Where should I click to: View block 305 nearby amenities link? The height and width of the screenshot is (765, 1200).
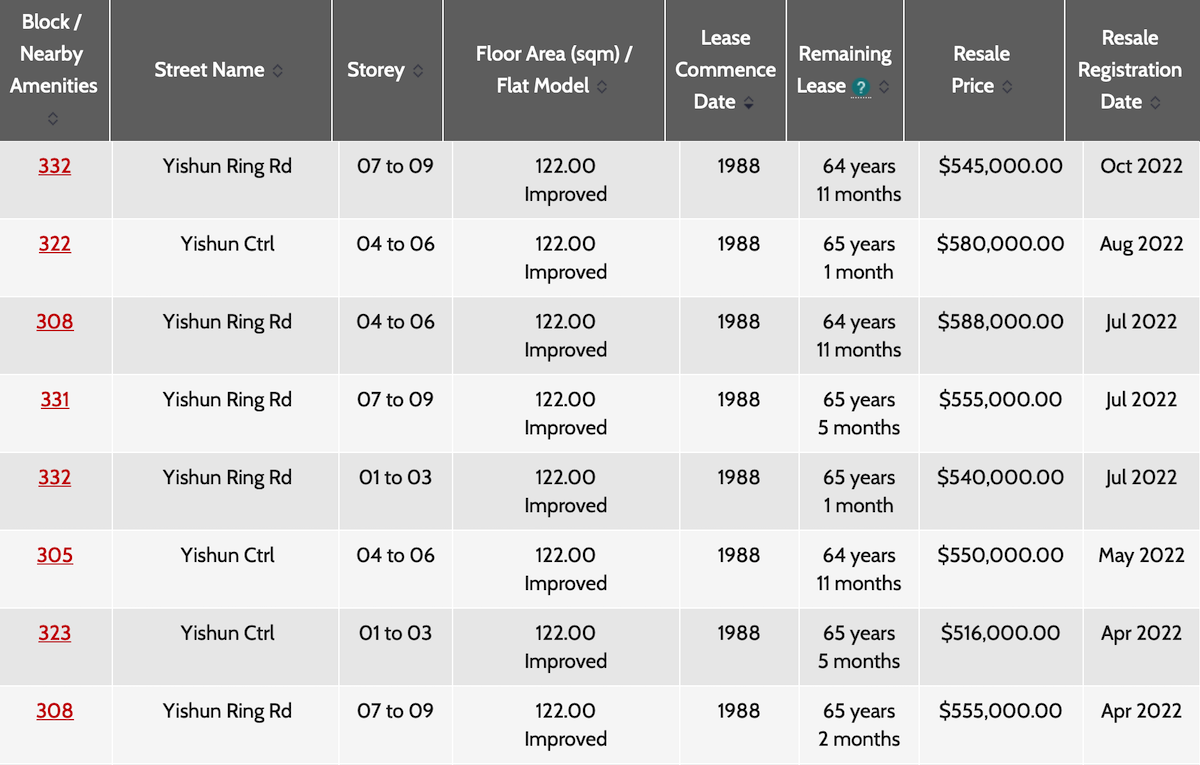[x=55, y=555]
